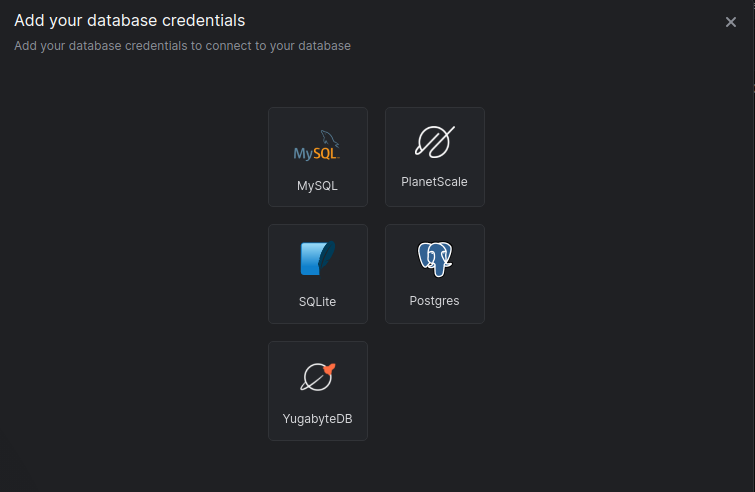Screen dimensions: 755x492
Task: Click the blue SQLite feather icon
Action: click(x=317, y=260)
